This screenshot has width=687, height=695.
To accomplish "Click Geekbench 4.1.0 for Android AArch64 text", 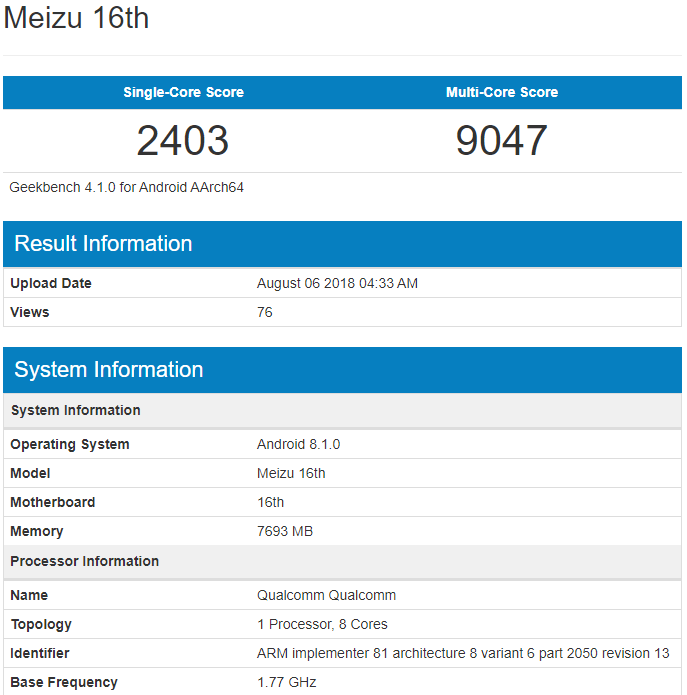I will point(126,187).
